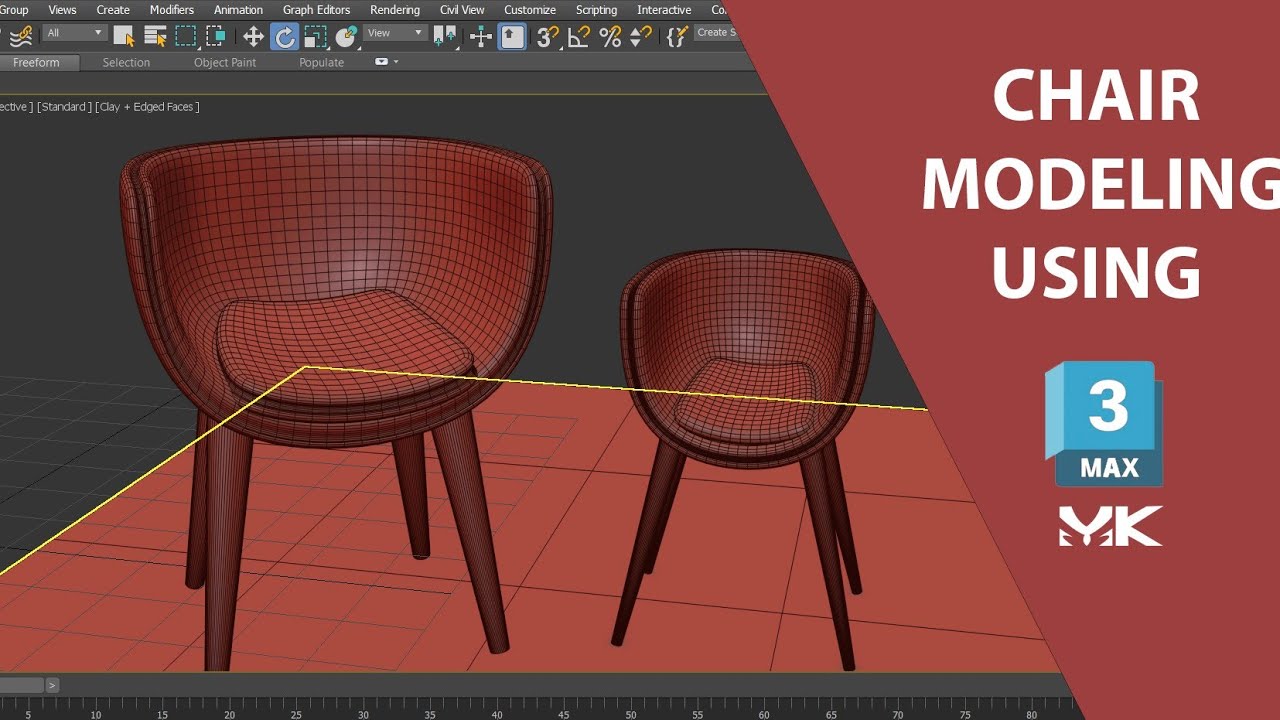Click Select and Manipulate icon
Image resolution: width=1280 pixels, height=720 pixels.
pos(481,37)
